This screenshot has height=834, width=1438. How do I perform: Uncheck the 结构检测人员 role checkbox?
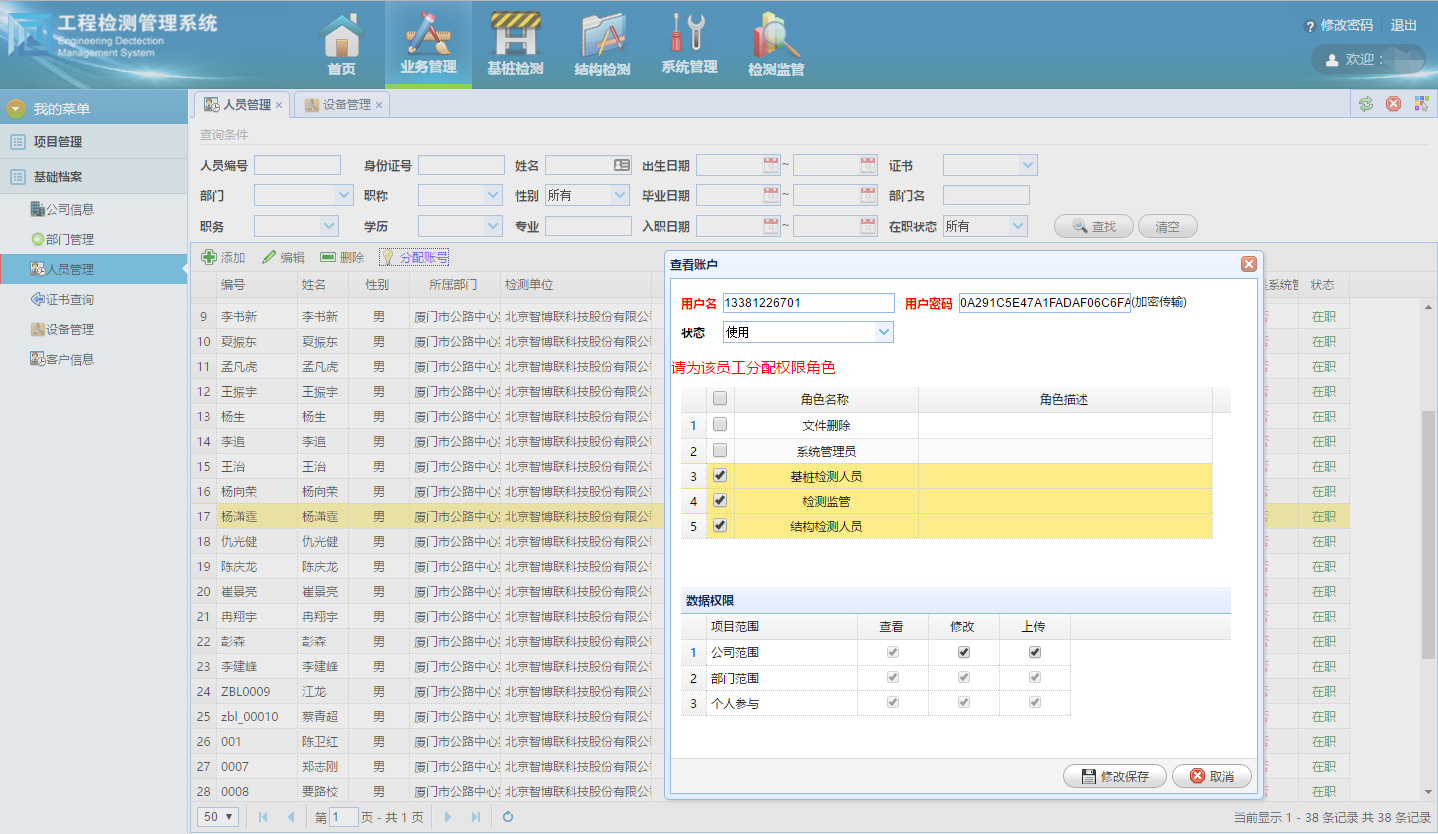coord(720,526)
